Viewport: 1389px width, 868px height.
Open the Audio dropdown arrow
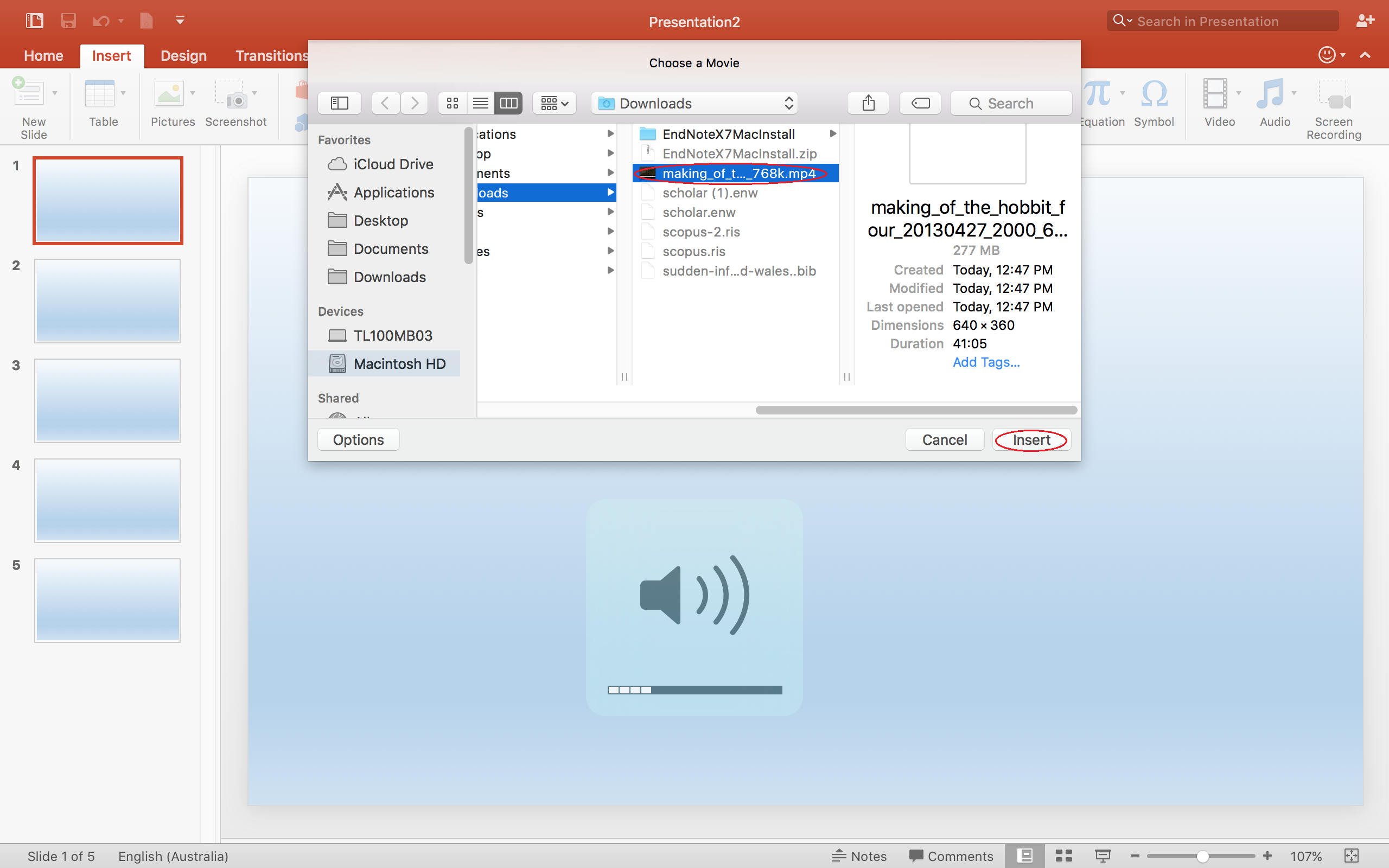click(x=1294, y=93)
